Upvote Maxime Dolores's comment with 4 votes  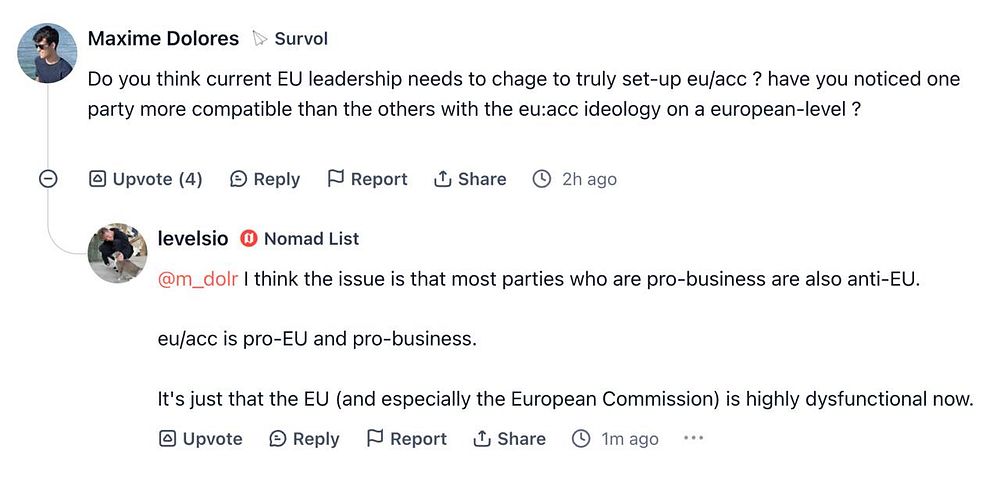145,179
